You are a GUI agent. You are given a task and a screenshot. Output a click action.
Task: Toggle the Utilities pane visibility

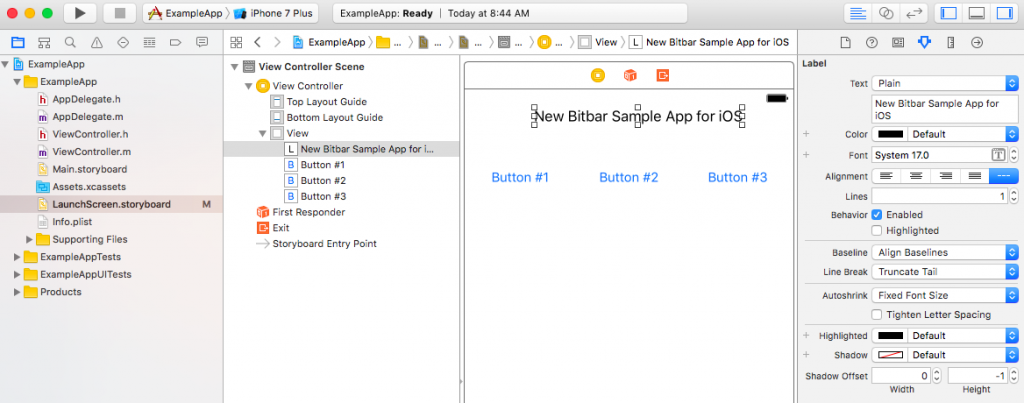(x=1002, y=13)
